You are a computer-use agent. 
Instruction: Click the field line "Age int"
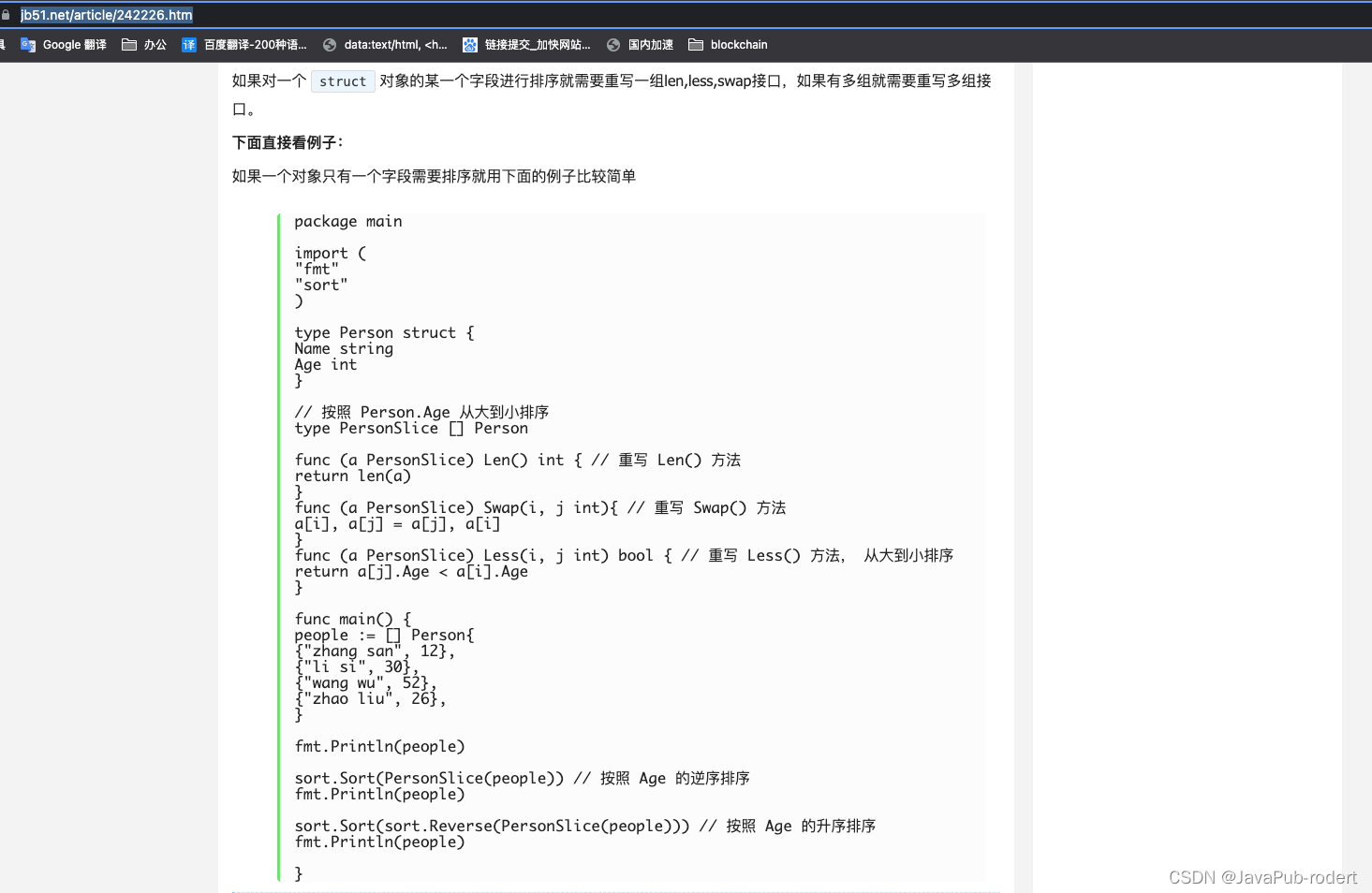(326, 365)
